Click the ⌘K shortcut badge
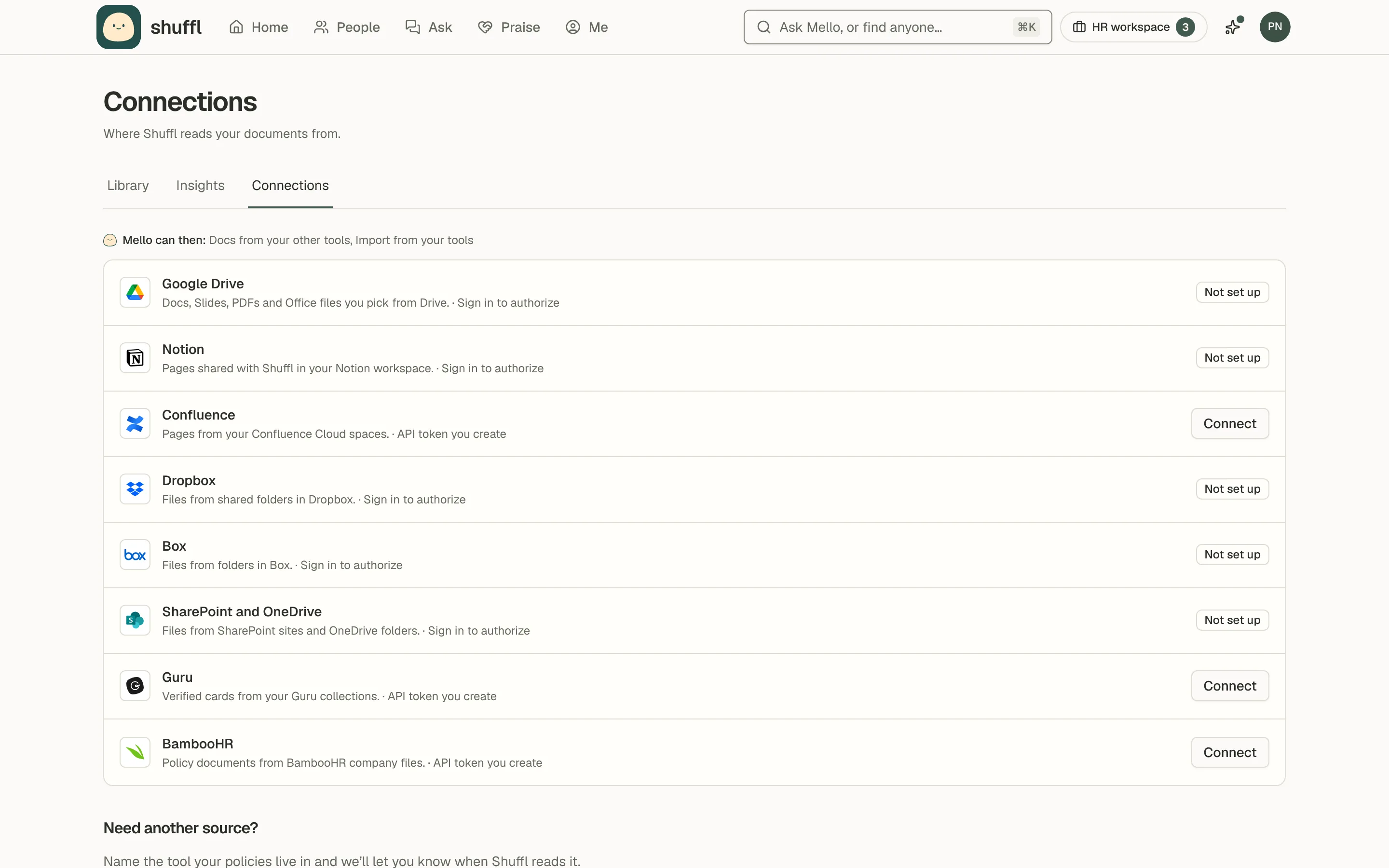The height and width of the screenshot is (868, 1389). [x=1026, y=27]
